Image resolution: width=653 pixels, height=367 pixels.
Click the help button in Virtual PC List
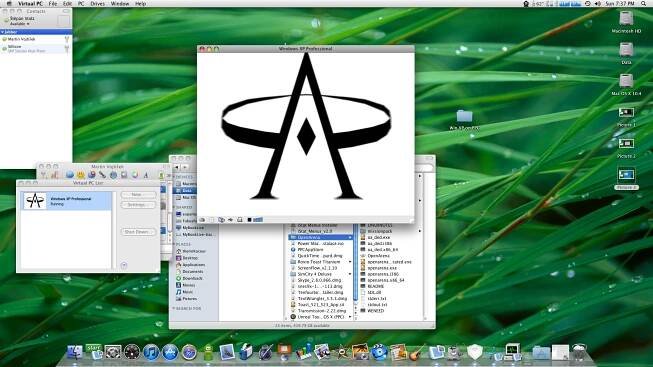click(124, 265)
